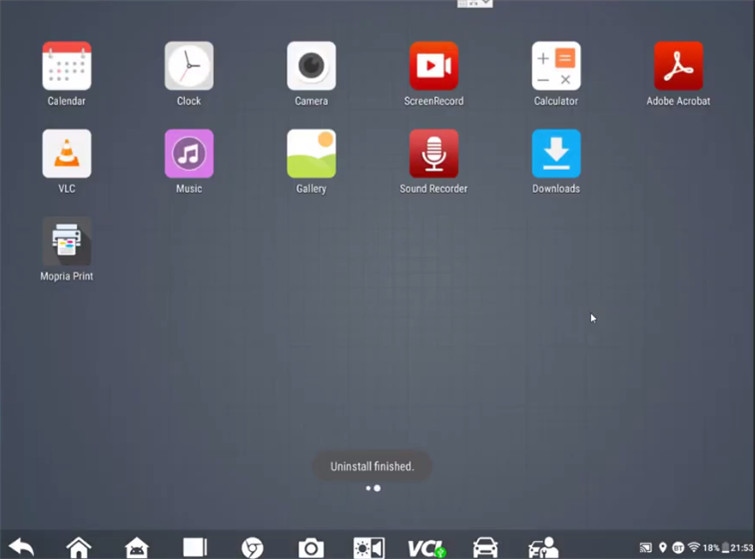Tap the Bluetooth BT status icon

coord(678,547)
